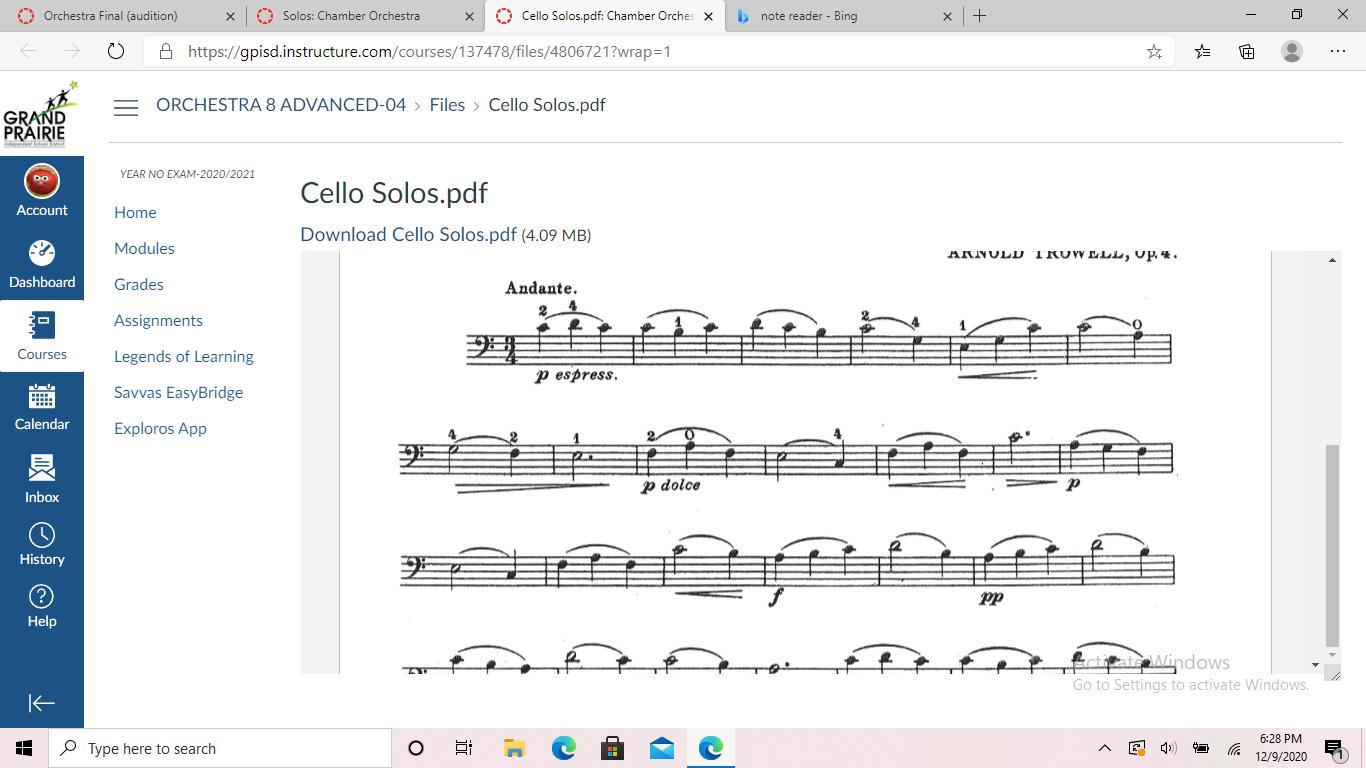1366x768 pixels.
Task: Open the browser profile icon
Action: click(1292, 51)
